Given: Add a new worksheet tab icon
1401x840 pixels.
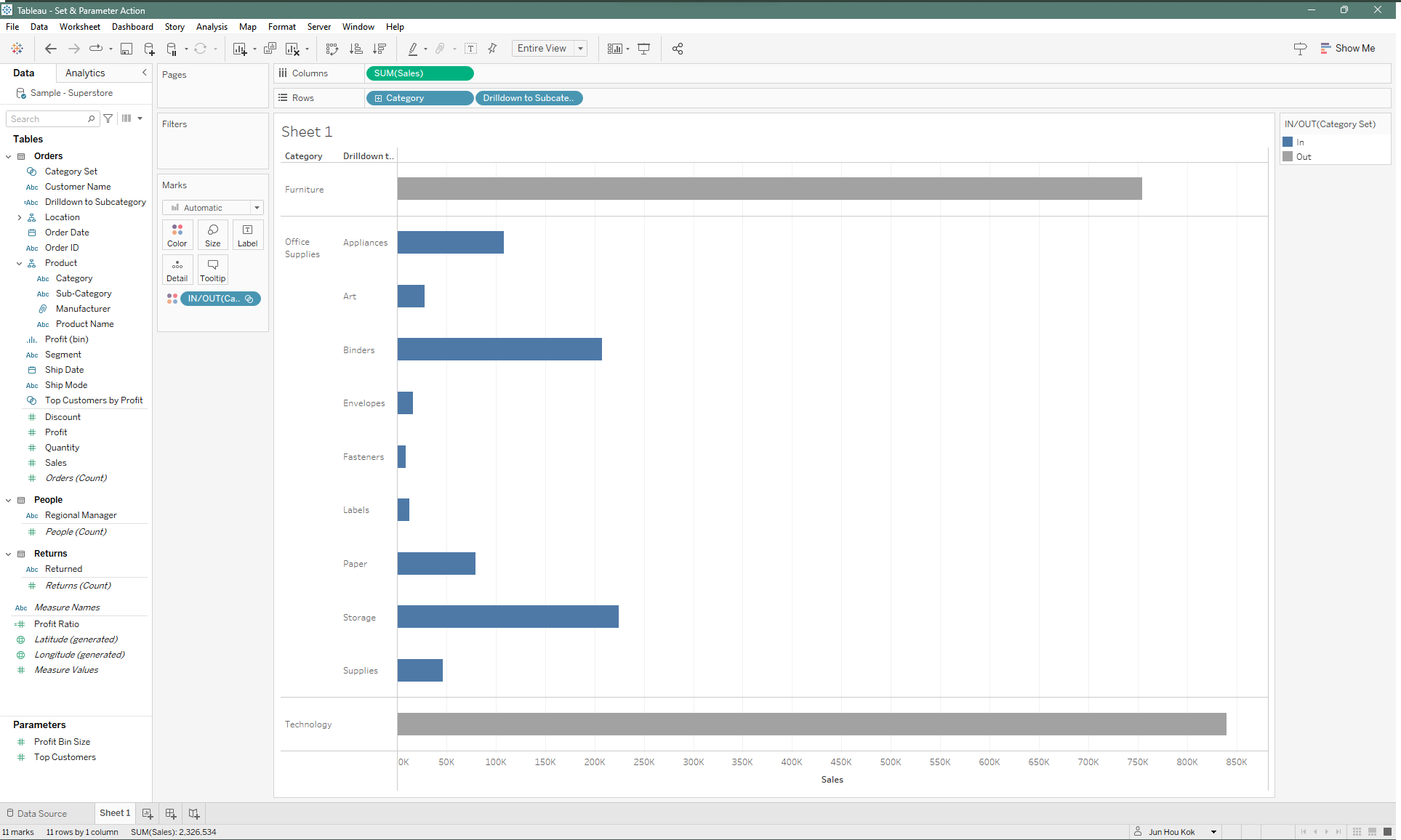Looking at the screenshot, I should click(148, 813).
